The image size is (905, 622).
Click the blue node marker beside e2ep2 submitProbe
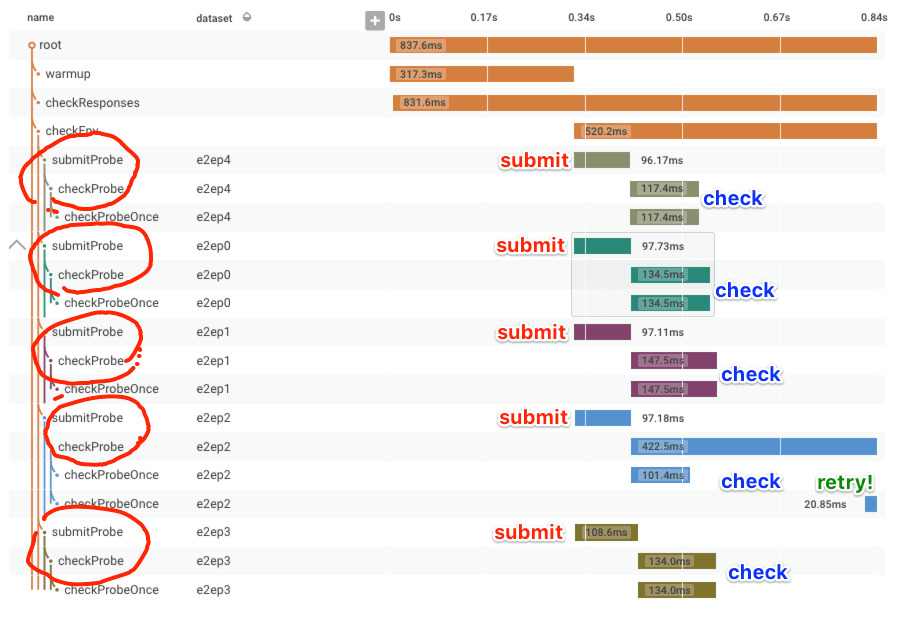click(x=43, y=417)
